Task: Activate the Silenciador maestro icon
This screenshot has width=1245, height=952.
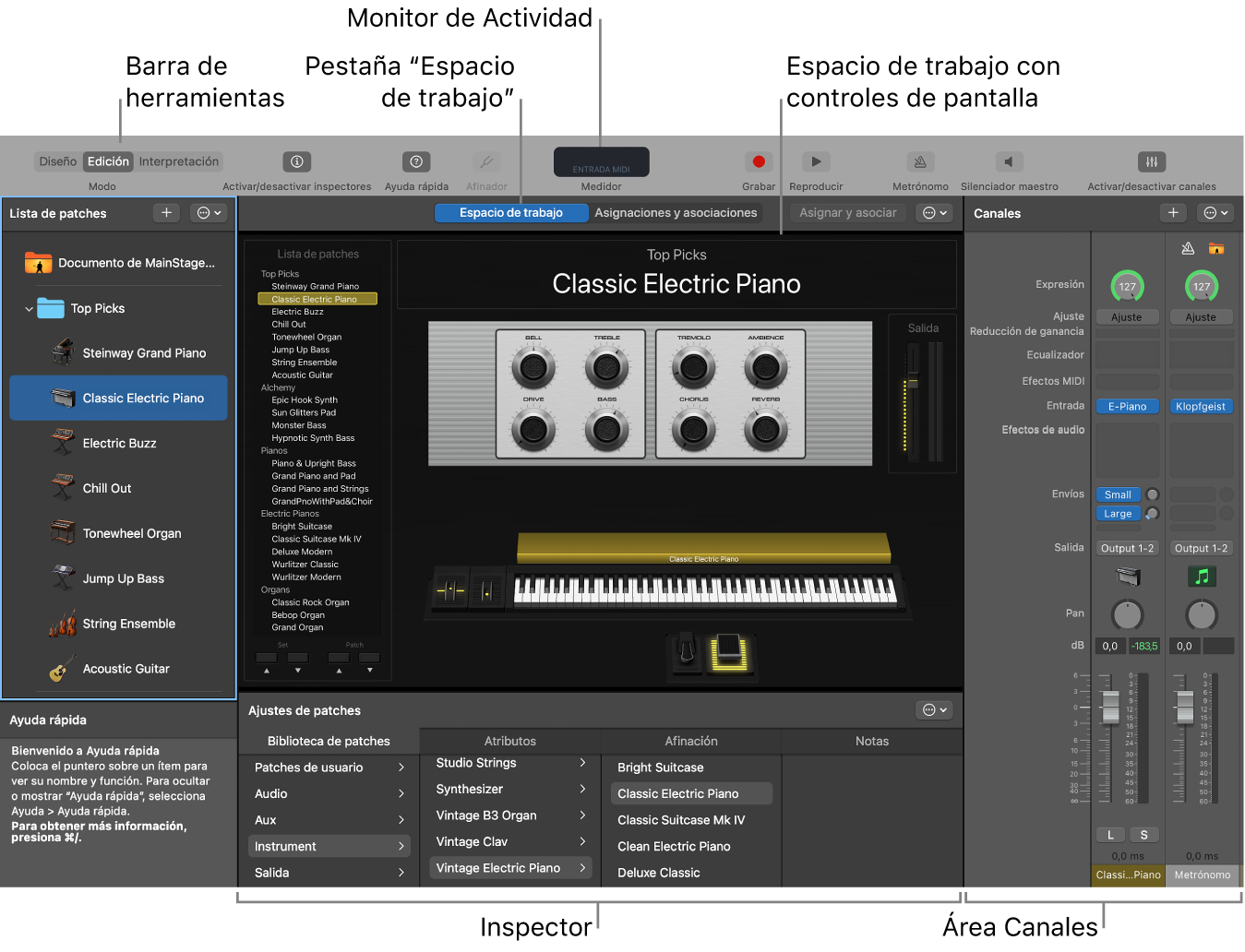Action: coord(1009,161)
